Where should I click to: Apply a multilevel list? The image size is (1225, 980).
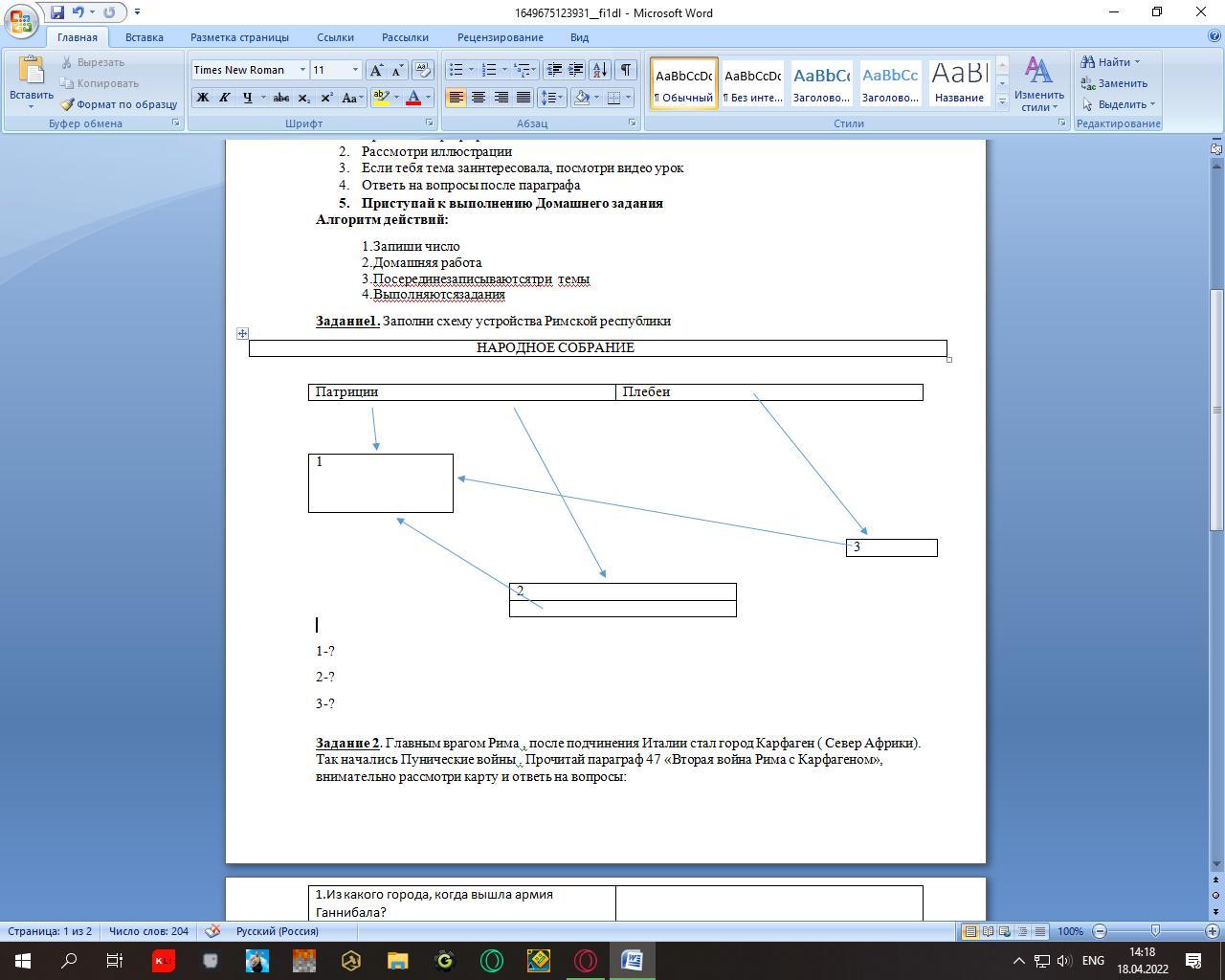click(x=522, y=70)
